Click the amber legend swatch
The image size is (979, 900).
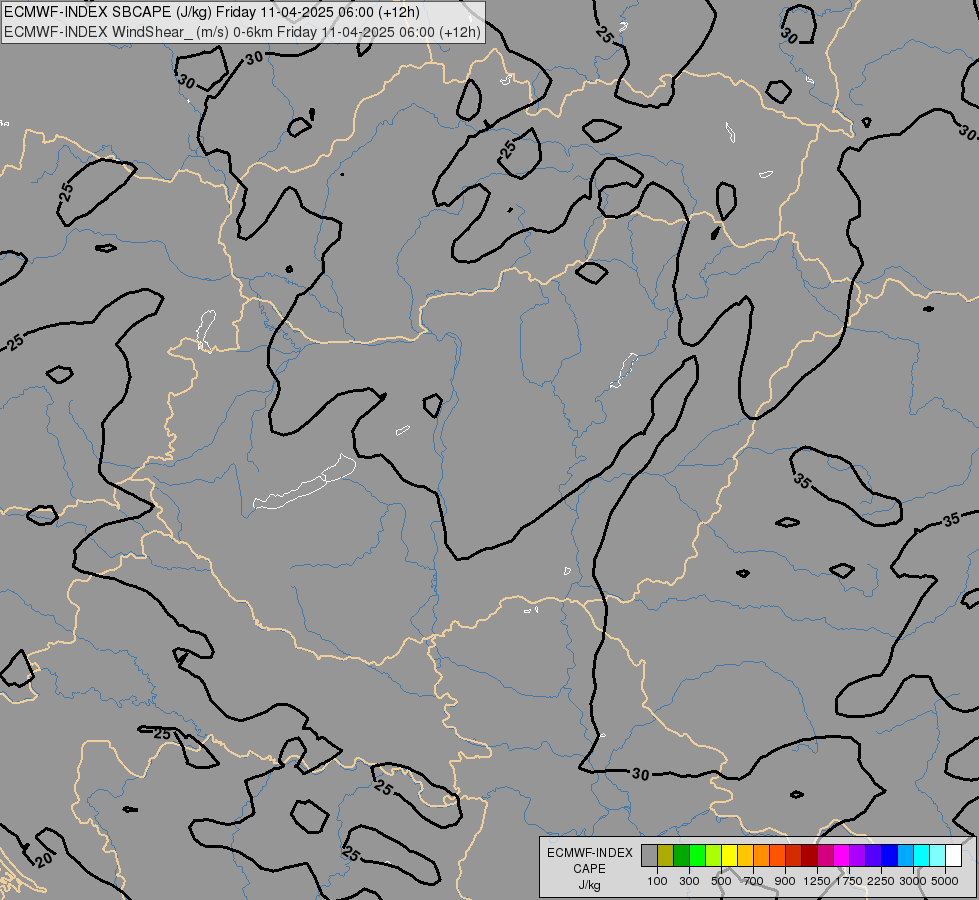[745, 855]
